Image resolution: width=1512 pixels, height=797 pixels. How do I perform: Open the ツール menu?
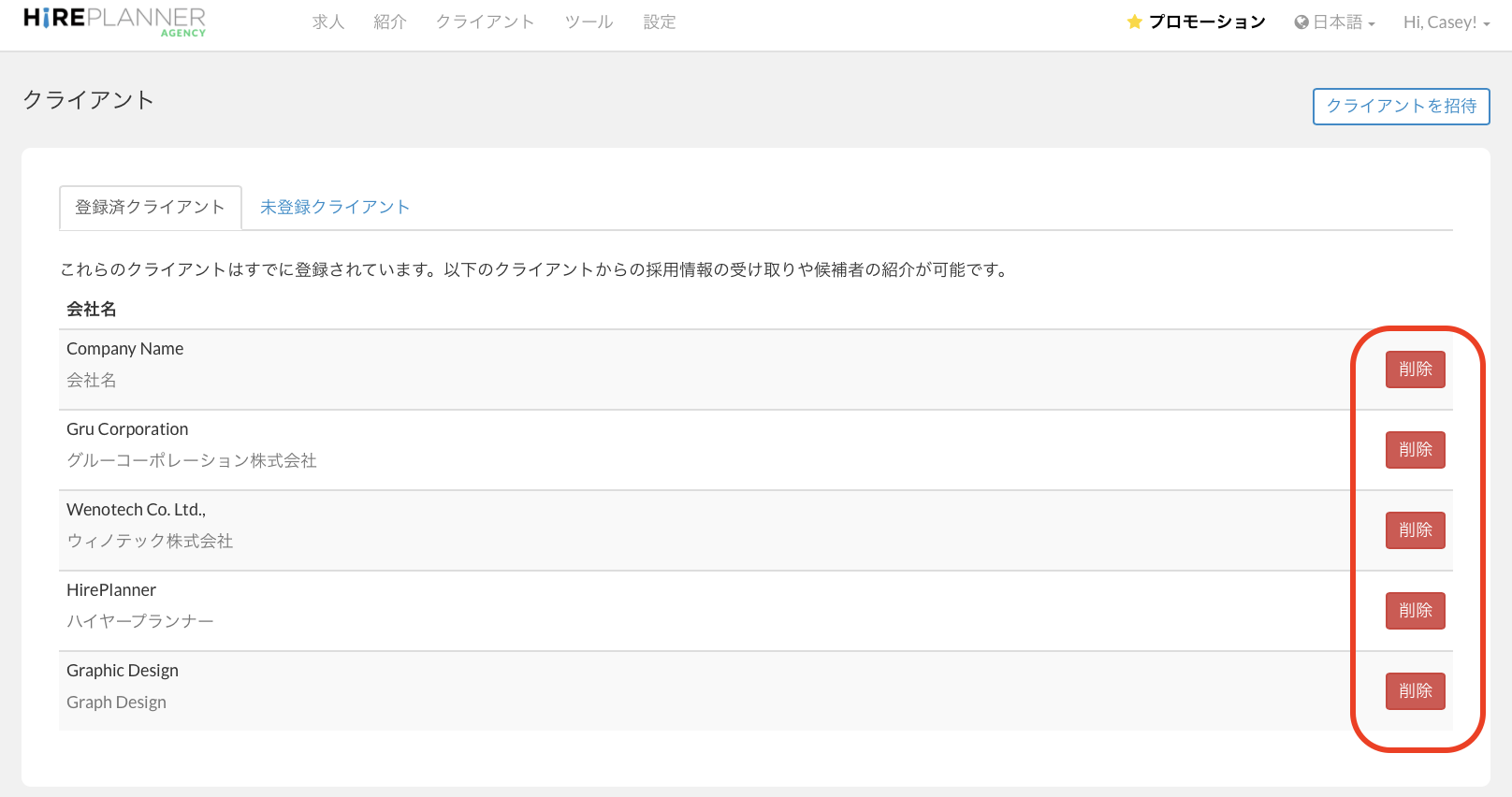(589, 22)
